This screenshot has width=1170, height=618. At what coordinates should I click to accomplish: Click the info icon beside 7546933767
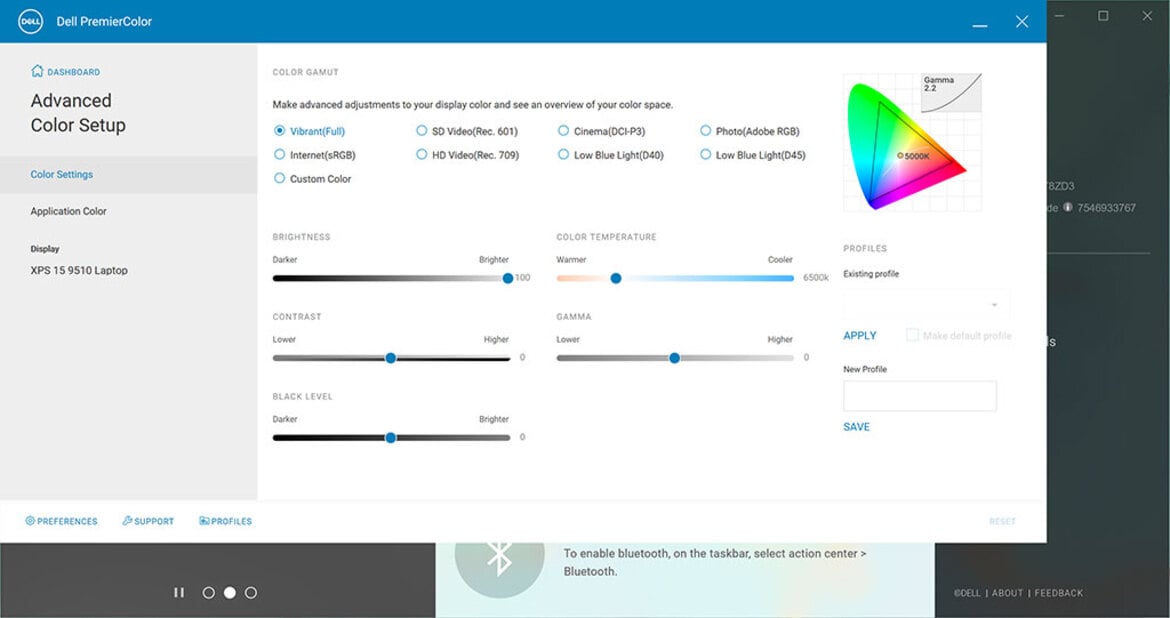(x=1068, y=207)
